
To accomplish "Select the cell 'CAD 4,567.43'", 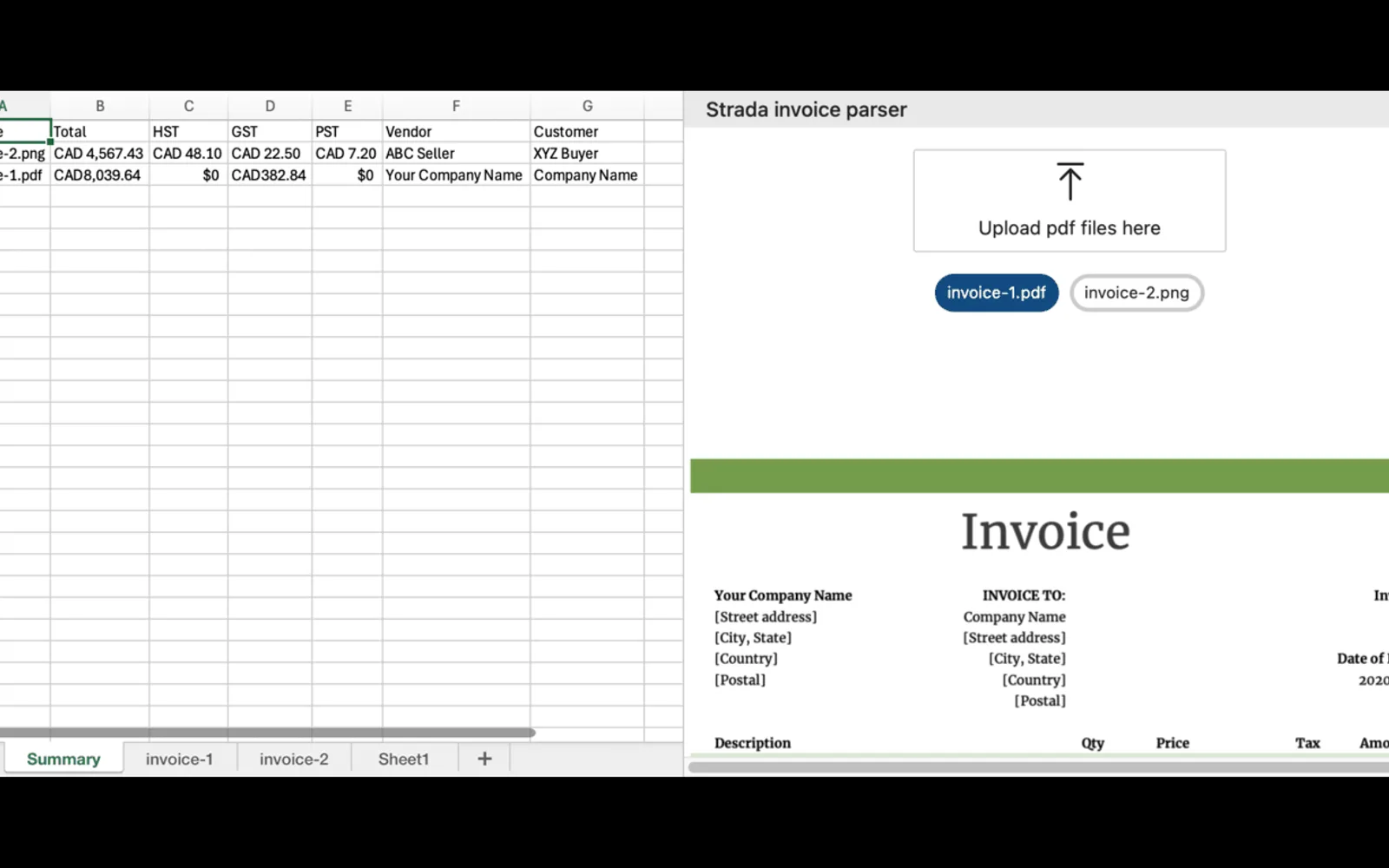I will click(x=100, y=154).
